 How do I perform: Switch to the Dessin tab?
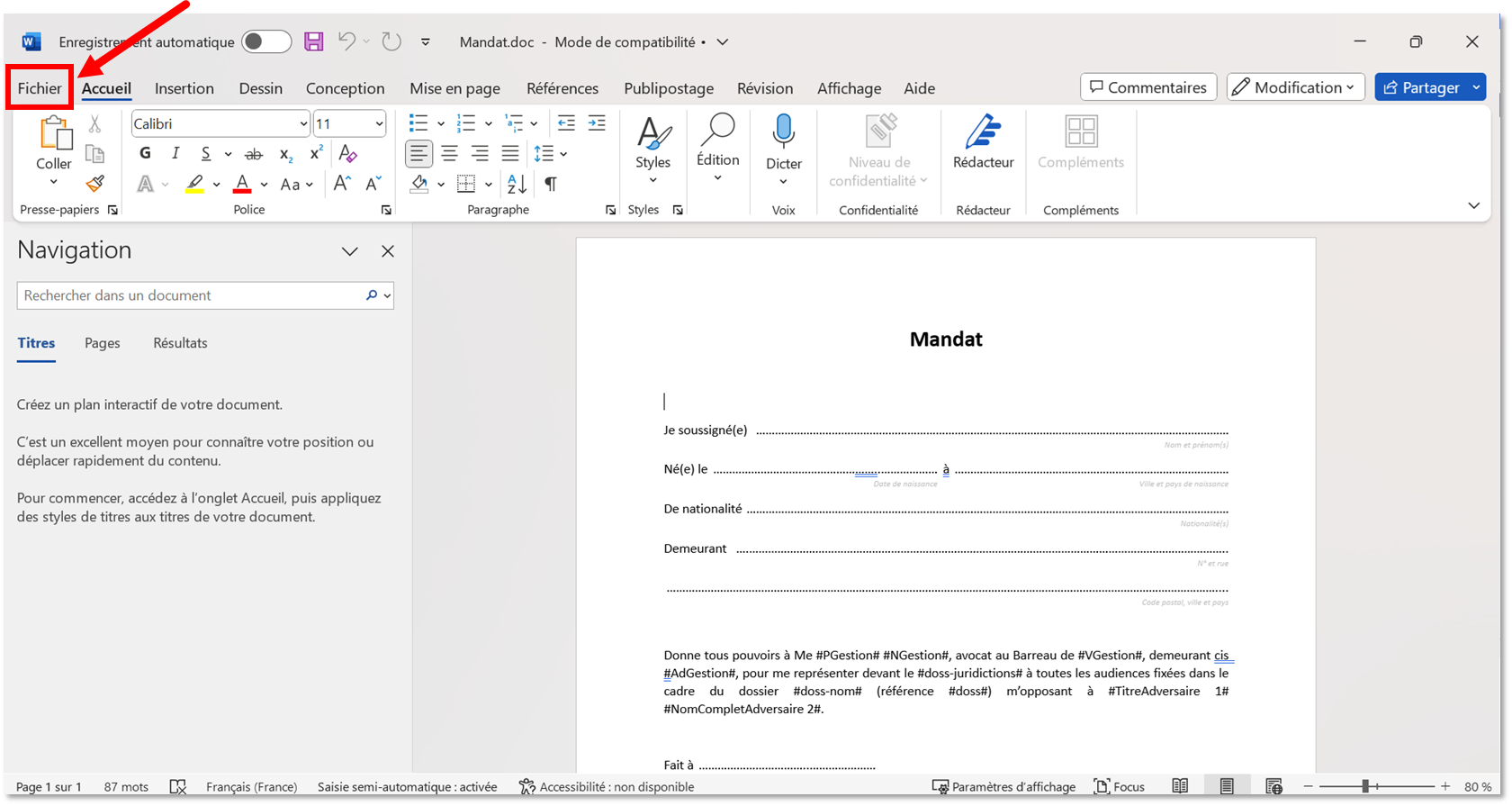pyautogui.click(x=261, y=88)
